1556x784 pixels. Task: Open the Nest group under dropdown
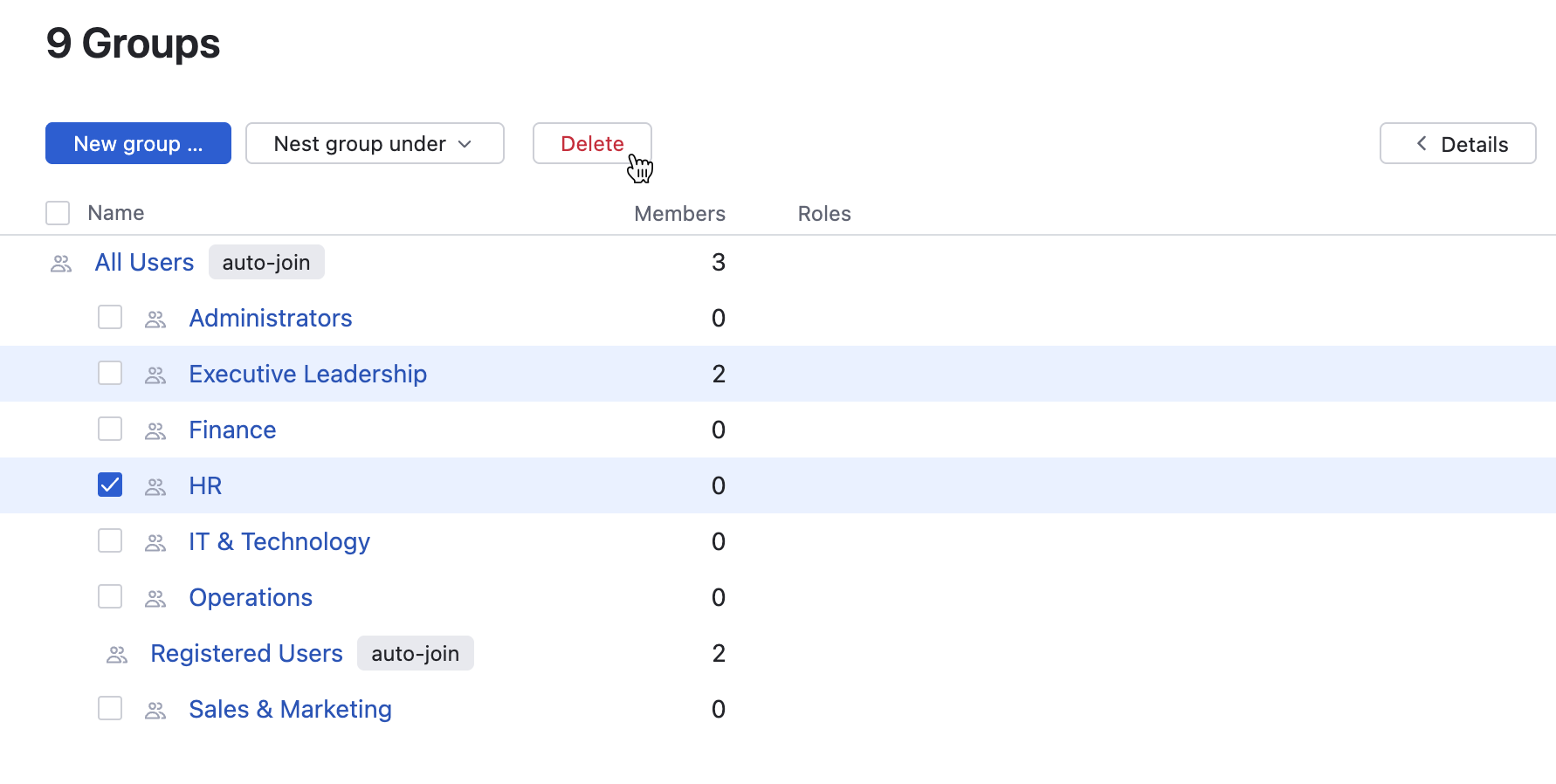click(375, 143)
